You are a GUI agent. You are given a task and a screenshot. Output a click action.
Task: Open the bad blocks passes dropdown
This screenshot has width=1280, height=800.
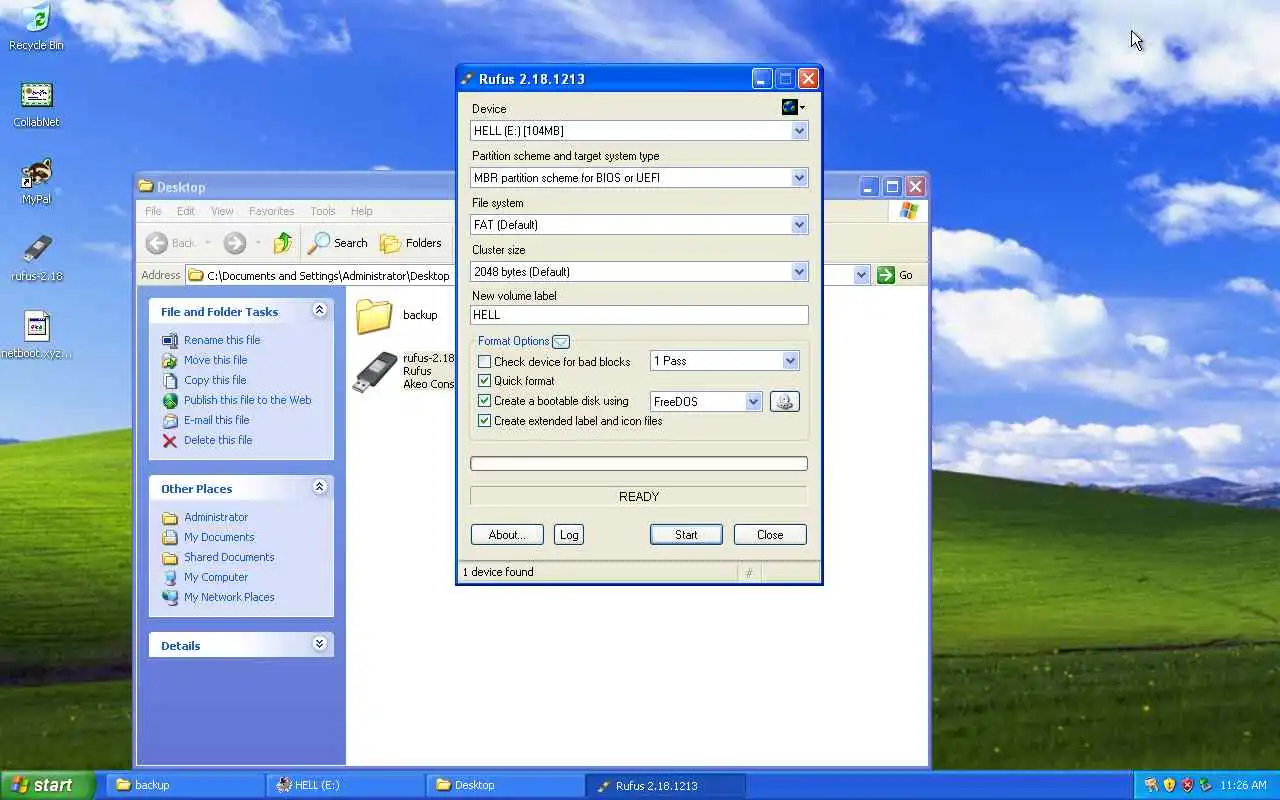[x=790, y=361]
